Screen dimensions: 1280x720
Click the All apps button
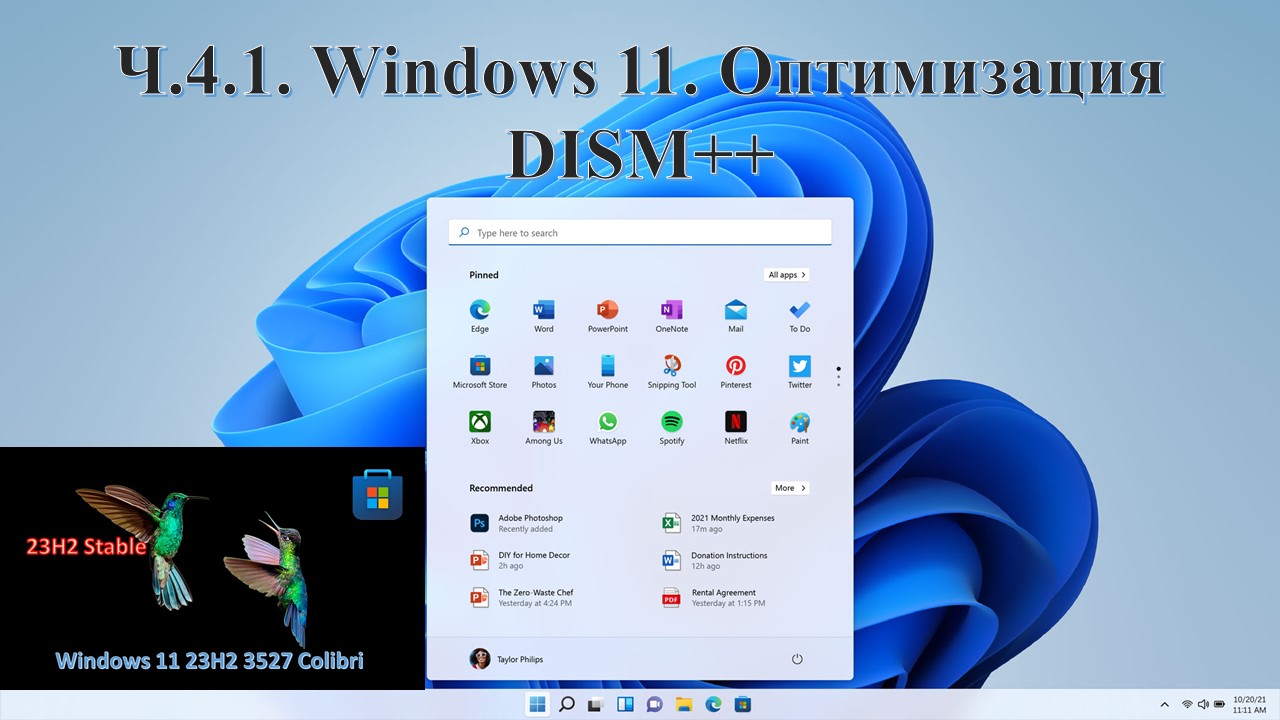(x=787, y=275)
